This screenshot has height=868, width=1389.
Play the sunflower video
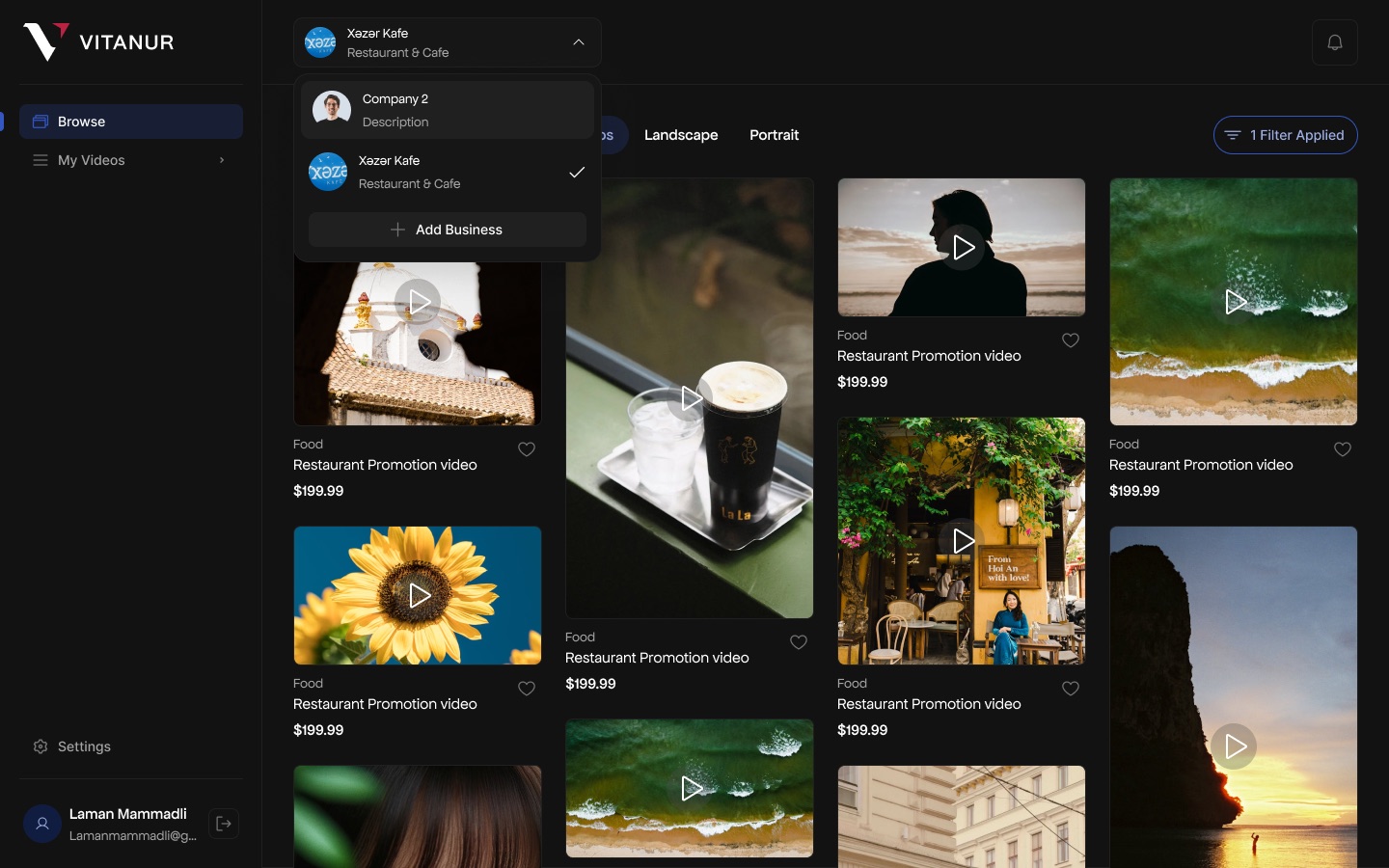pyautogui.click(x=419, y=595)
